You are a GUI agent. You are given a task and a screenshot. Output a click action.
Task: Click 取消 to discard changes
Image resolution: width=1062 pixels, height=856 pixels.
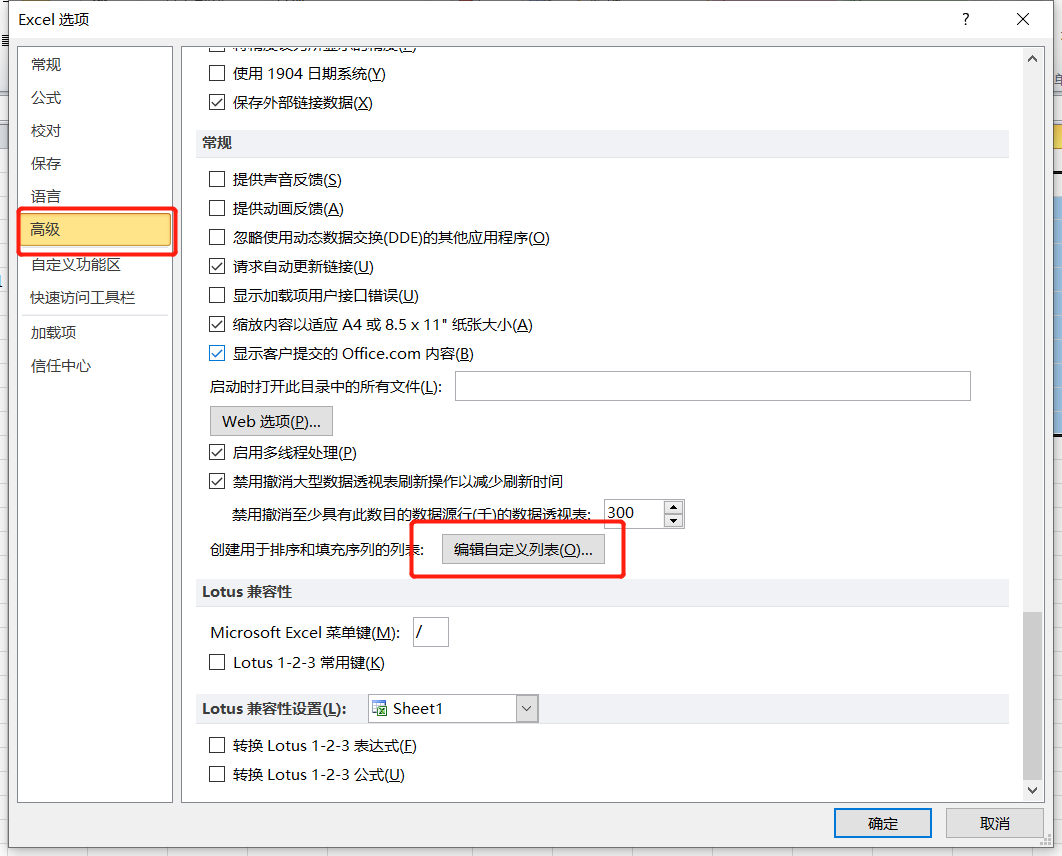point(995,823)
